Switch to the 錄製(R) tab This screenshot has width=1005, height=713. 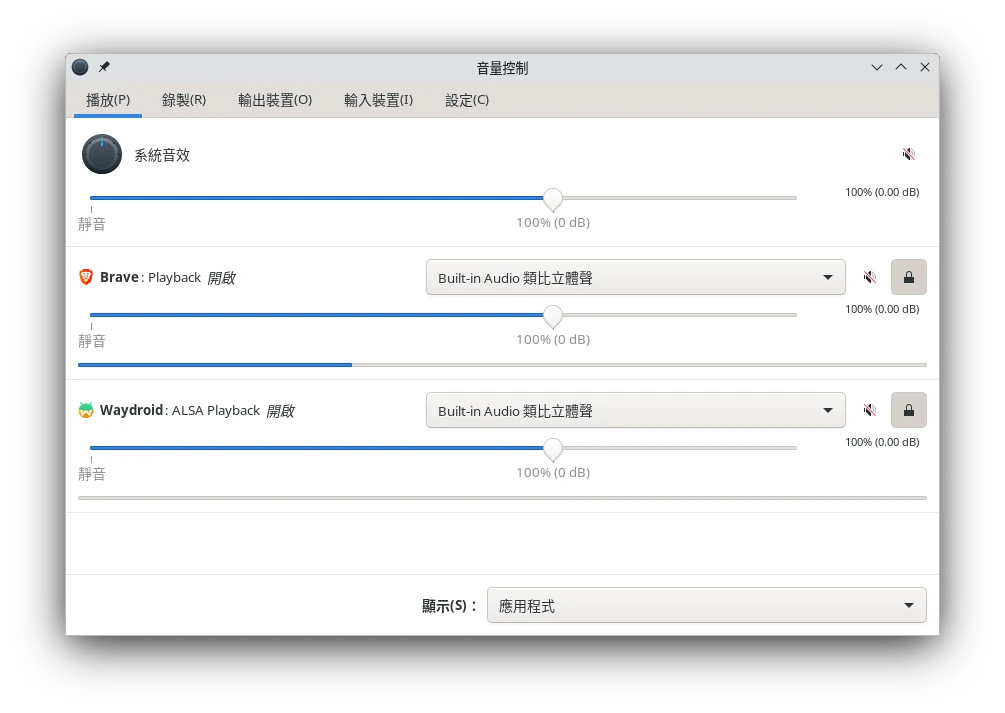click(184, 100)
